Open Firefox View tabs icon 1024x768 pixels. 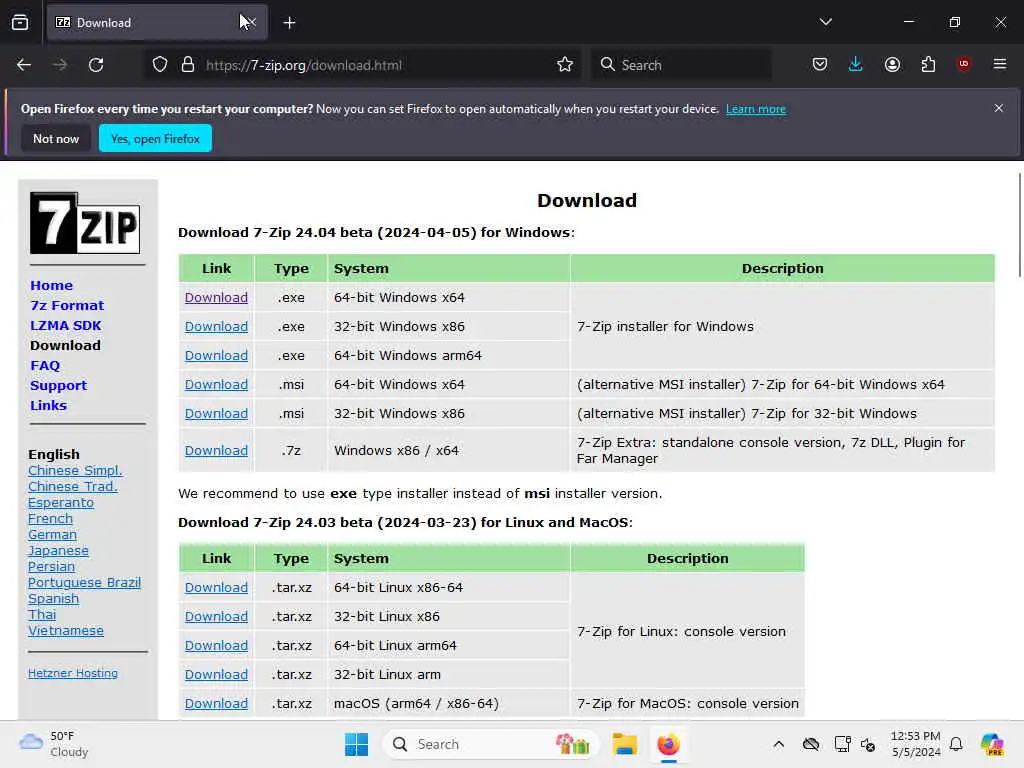(20, 22)
